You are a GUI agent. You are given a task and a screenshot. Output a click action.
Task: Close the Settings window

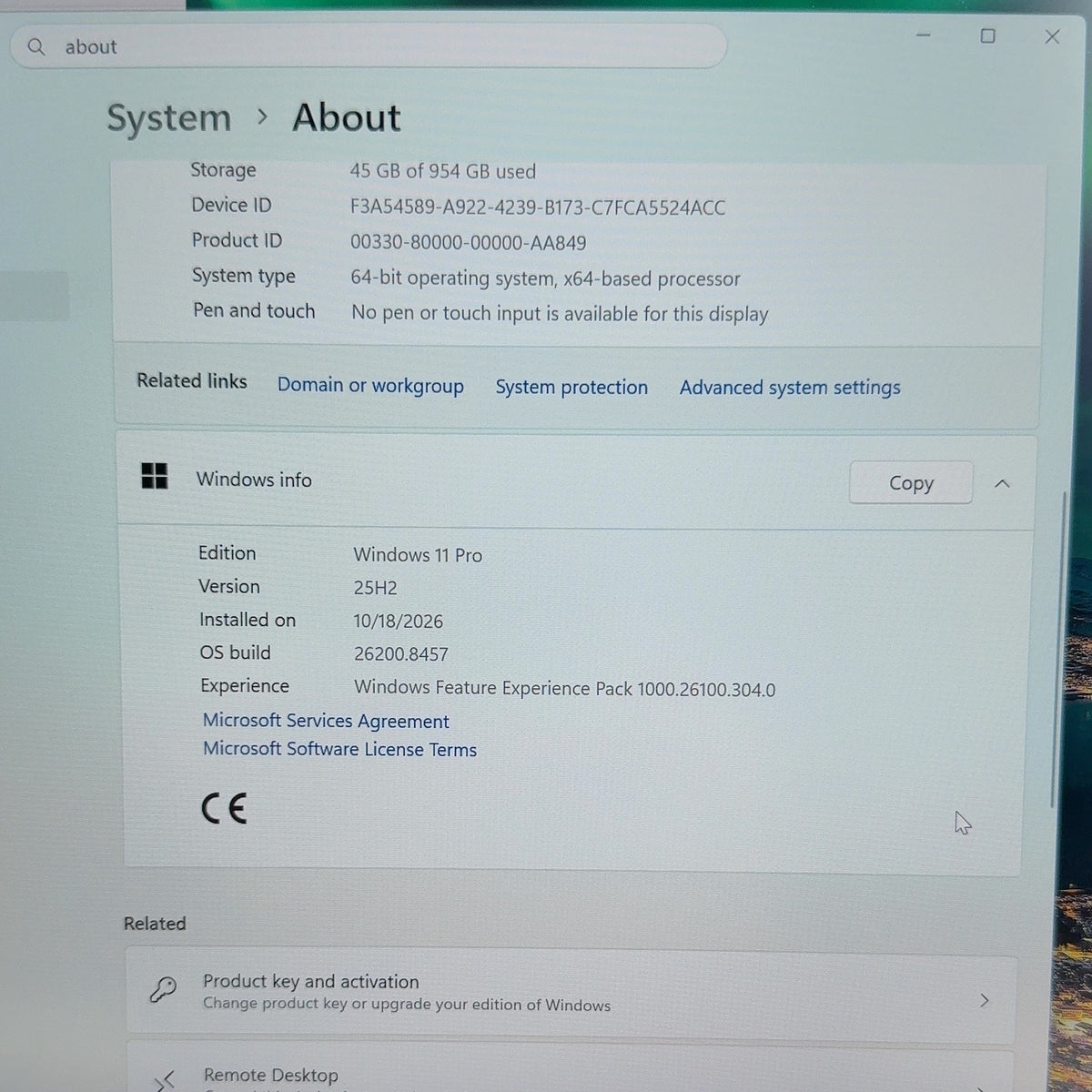click(x=1052, y=36)
